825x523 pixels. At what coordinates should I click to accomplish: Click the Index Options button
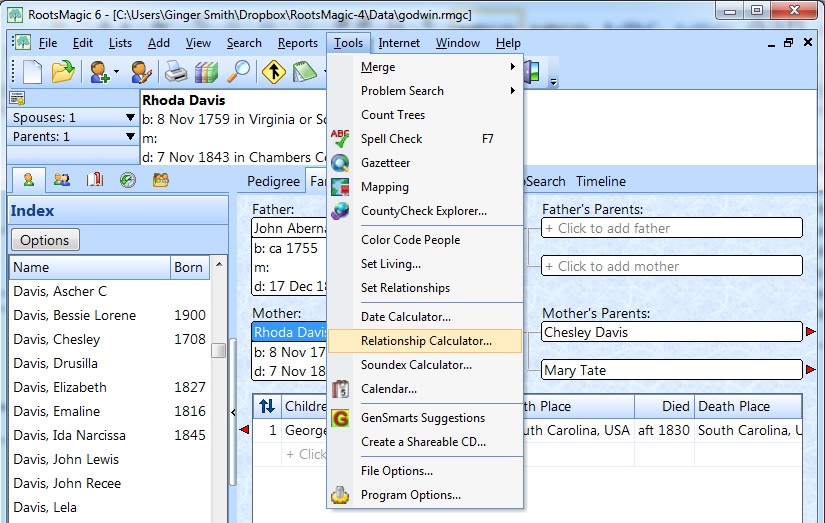[x=45, y=240]
